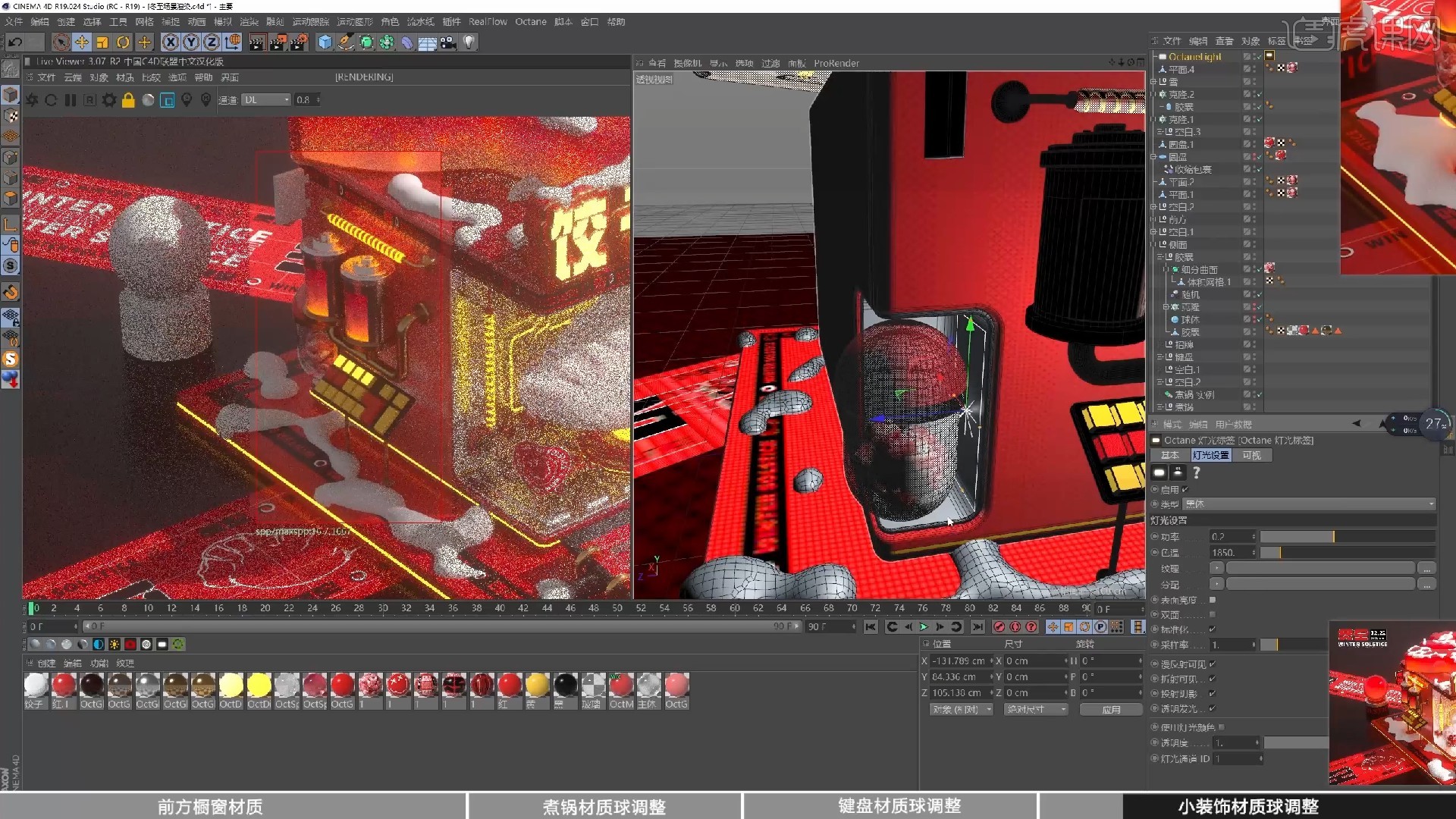
Task: Toggle the Z axis lock
Action: (212, 42)
